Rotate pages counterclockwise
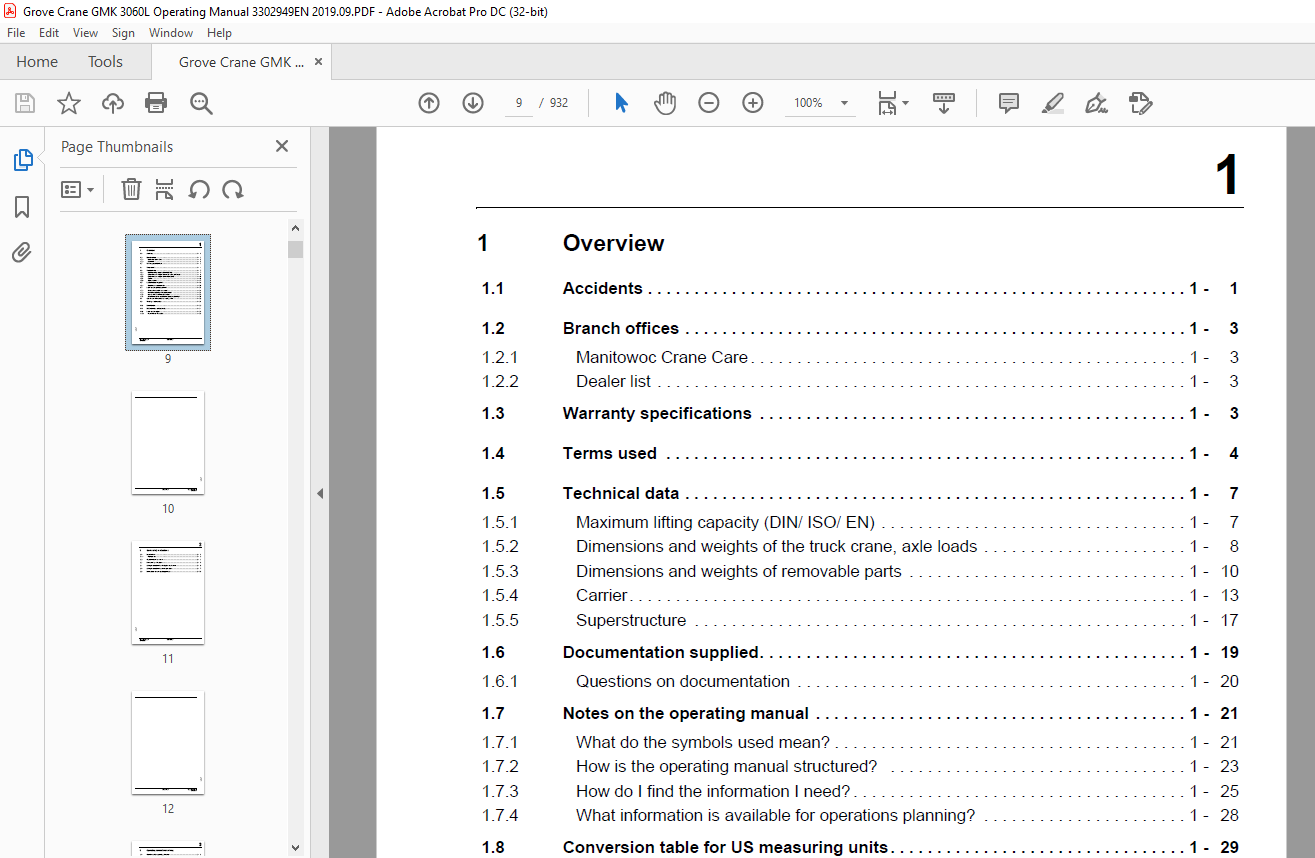 [x=199, y=189]
